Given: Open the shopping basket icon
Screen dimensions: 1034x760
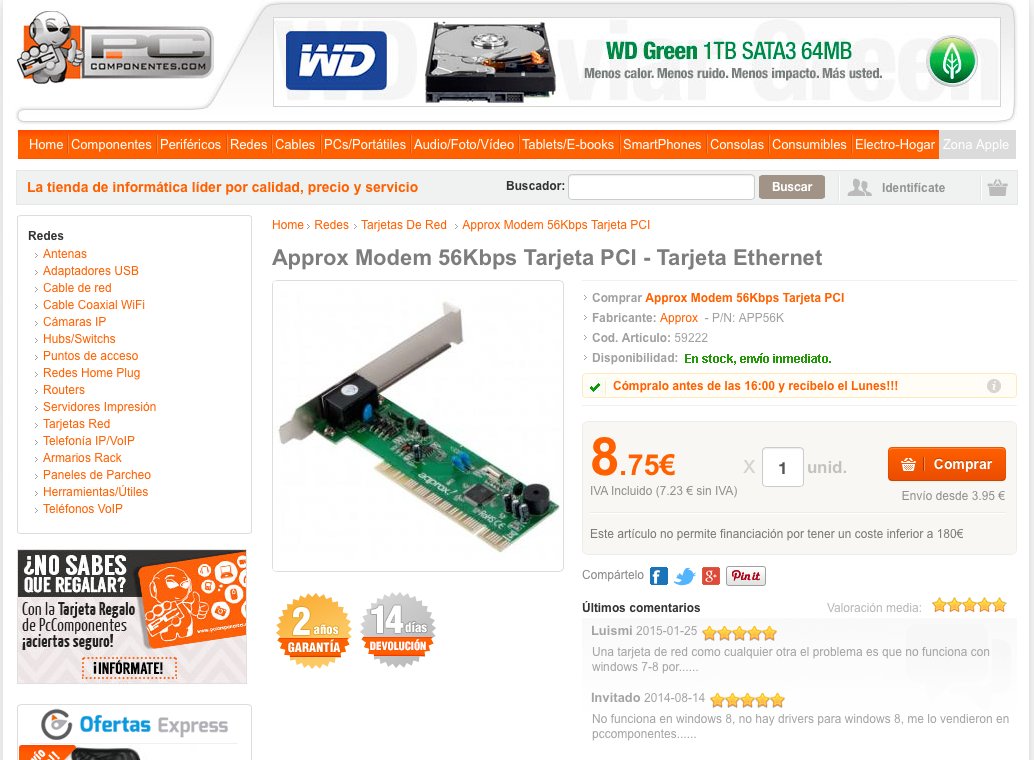Looking at the screenshot, I should point(997,187).
